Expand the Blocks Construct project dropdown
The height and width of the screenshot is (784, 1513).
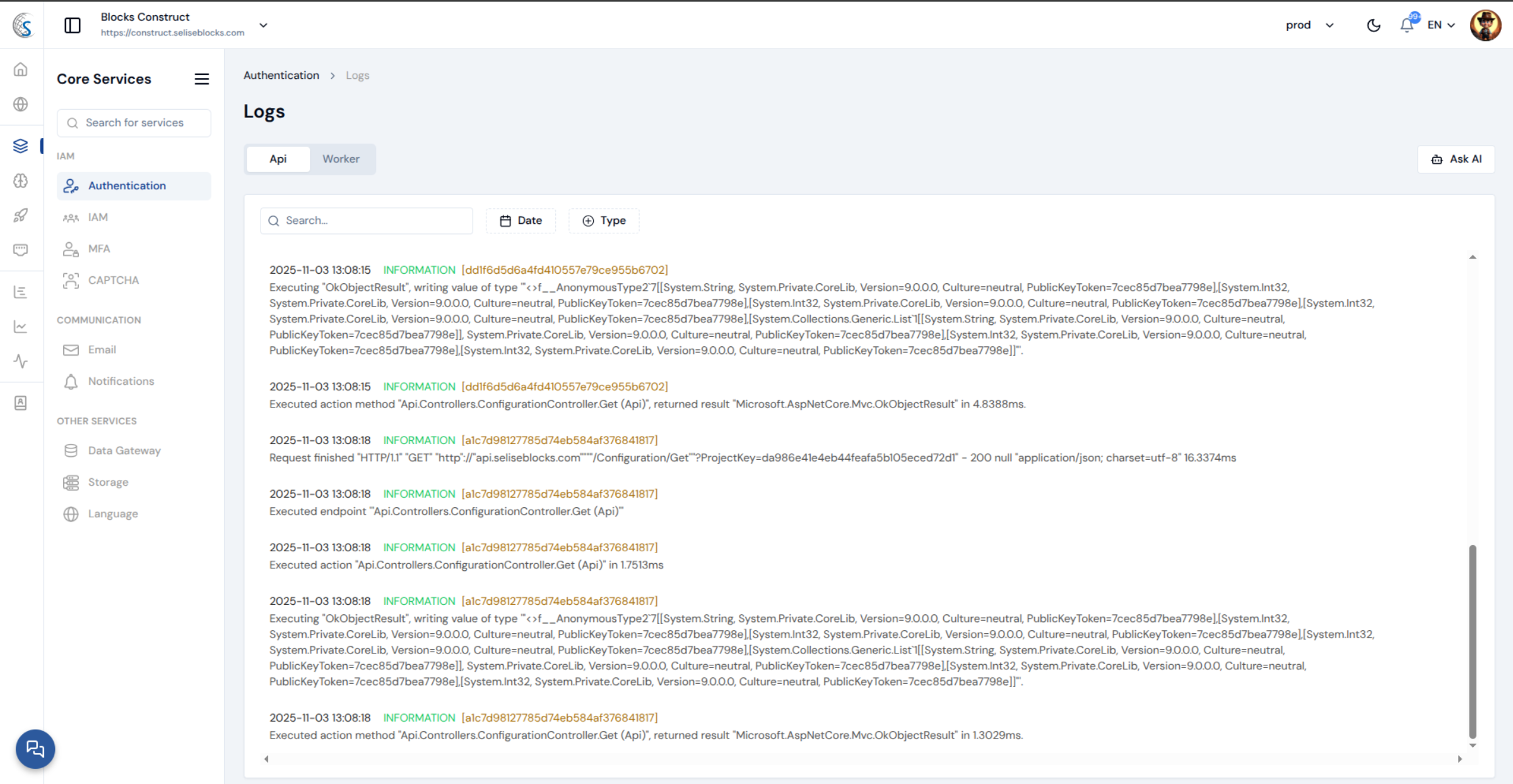coord(263,25)
